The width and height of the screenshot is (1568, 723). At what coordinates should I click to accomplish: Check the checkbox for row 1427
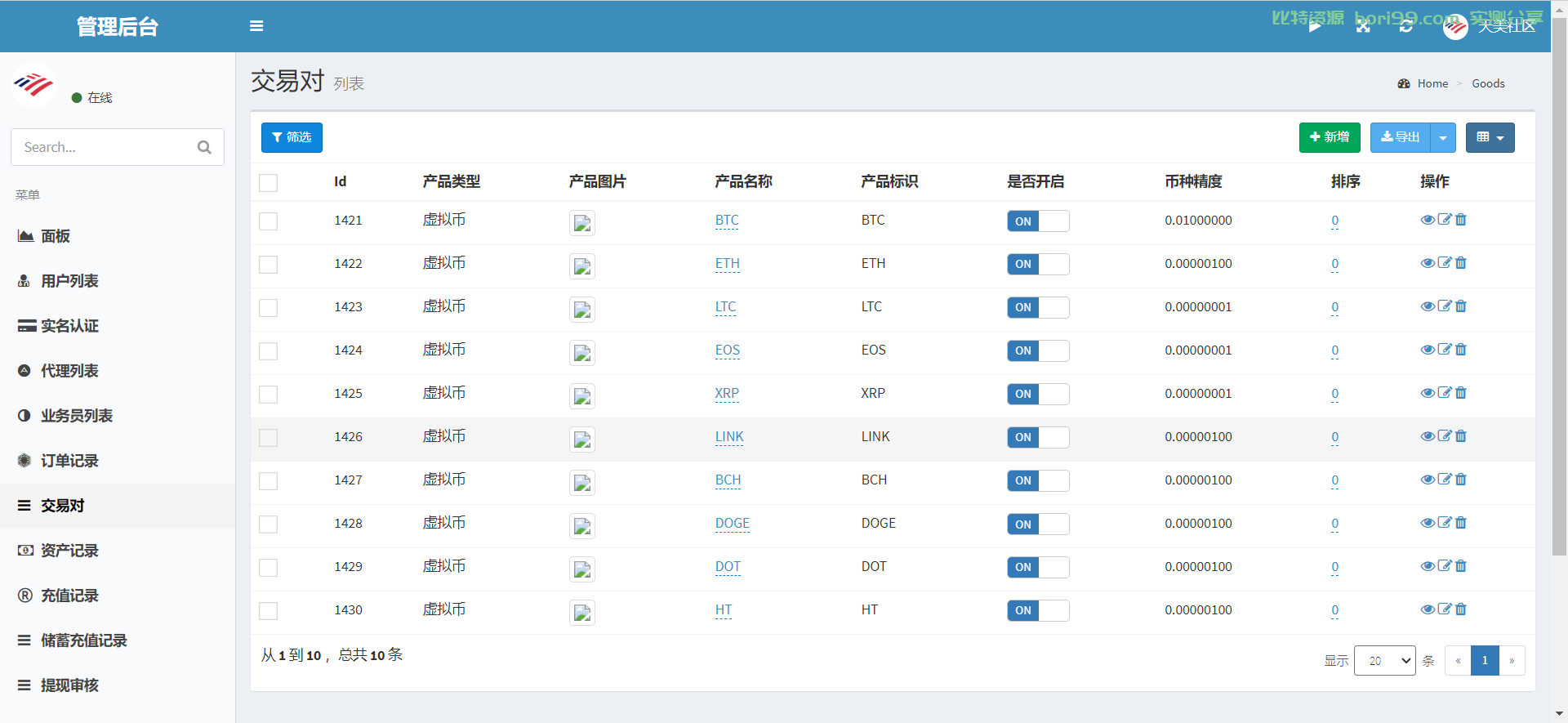point(269,481)
